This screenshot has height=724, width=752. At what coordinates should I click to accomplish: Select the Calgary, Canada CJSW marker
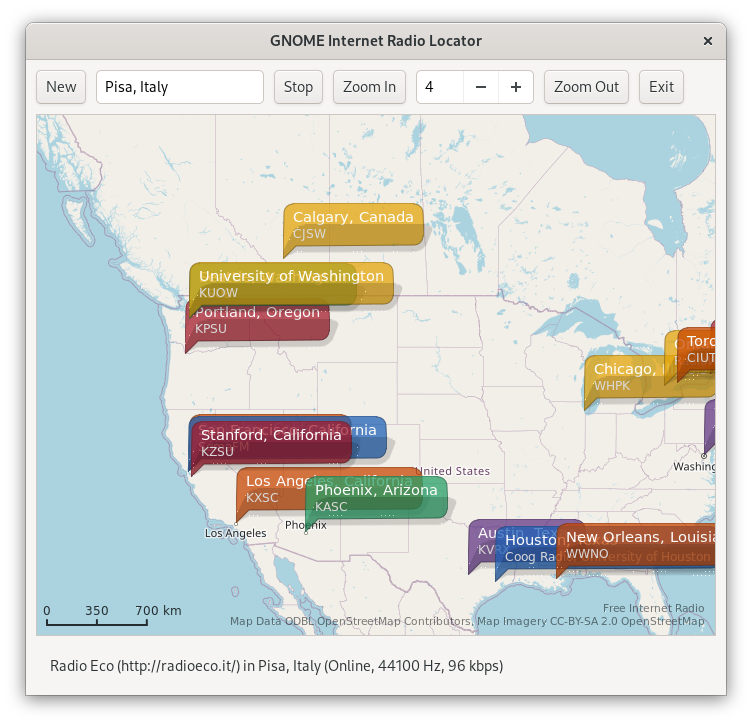click(353, 224)
